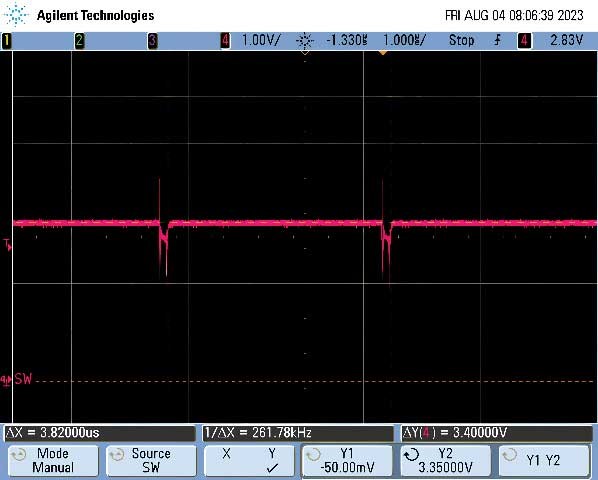Select the Y2 3.35000V cursor softkey
Screen dimensions: 598x480
(445, 461)
